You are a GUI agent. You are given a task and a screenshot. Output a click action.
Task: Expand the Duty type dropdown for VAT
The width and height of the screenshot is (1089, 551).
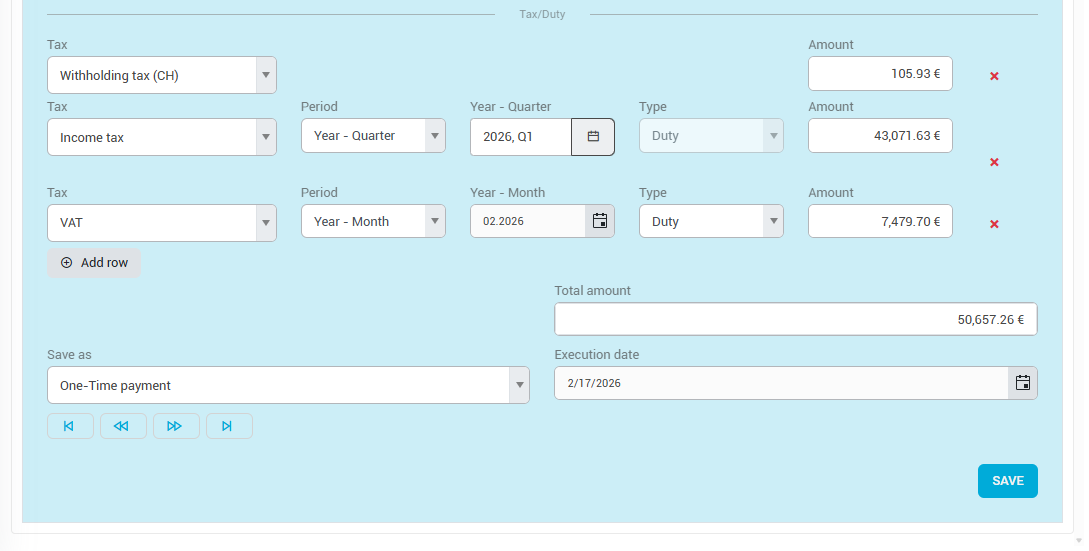(x=772, y=221)
